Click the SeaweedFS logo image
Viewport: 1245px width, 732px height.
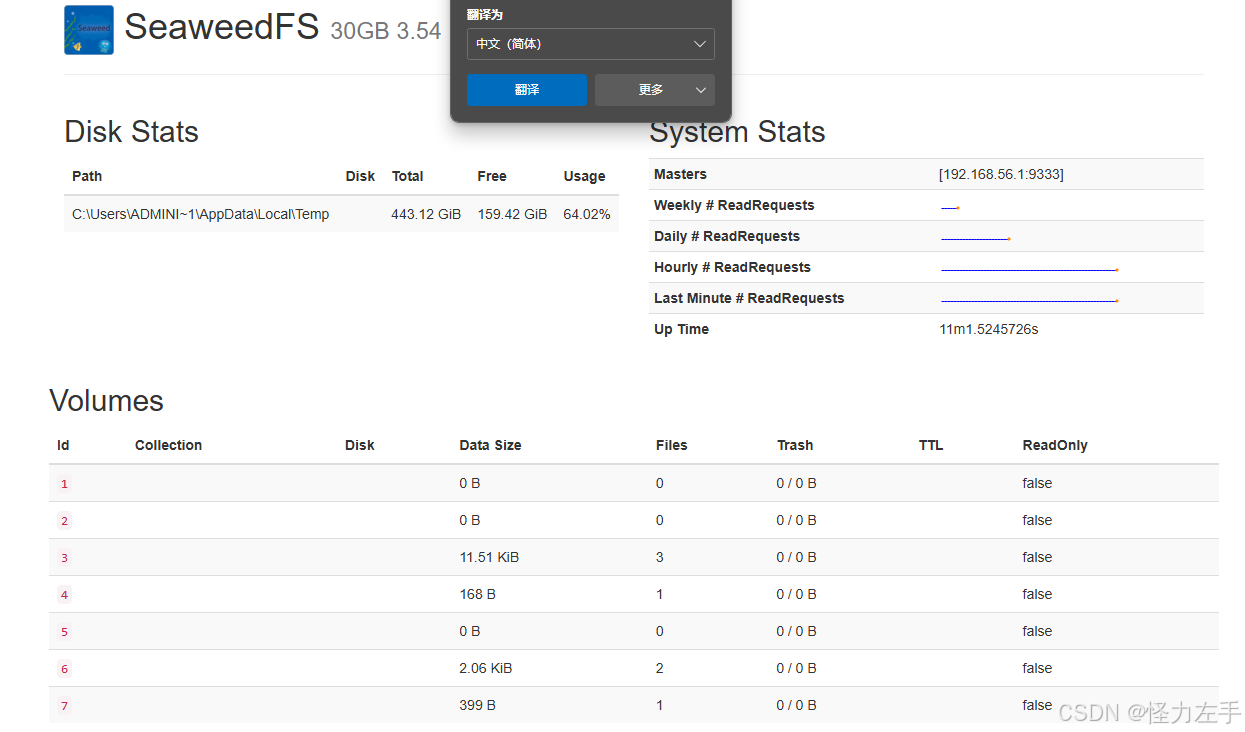click(x=88, y=30)
